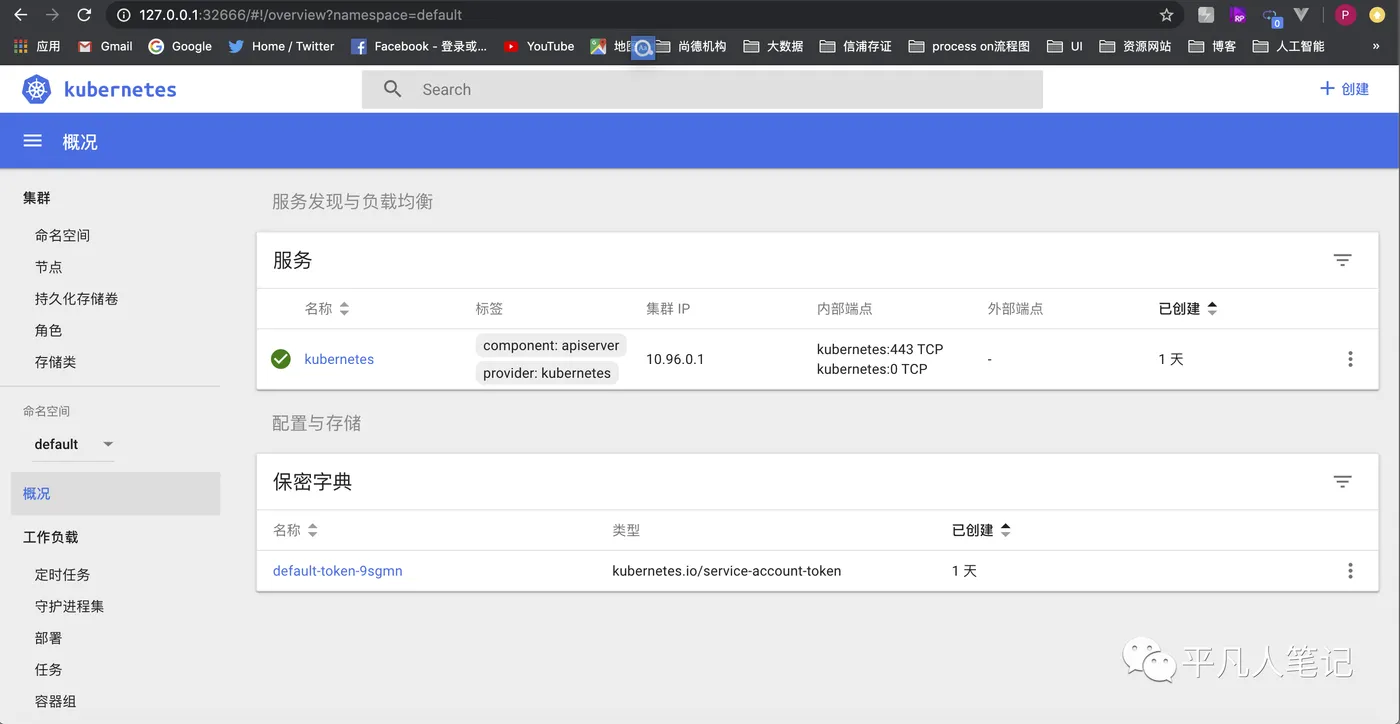Viewport: 1400px width, 724px height.
Task: Open the process on流程图 bookmark folder
Action: click(x=969, y=46)
